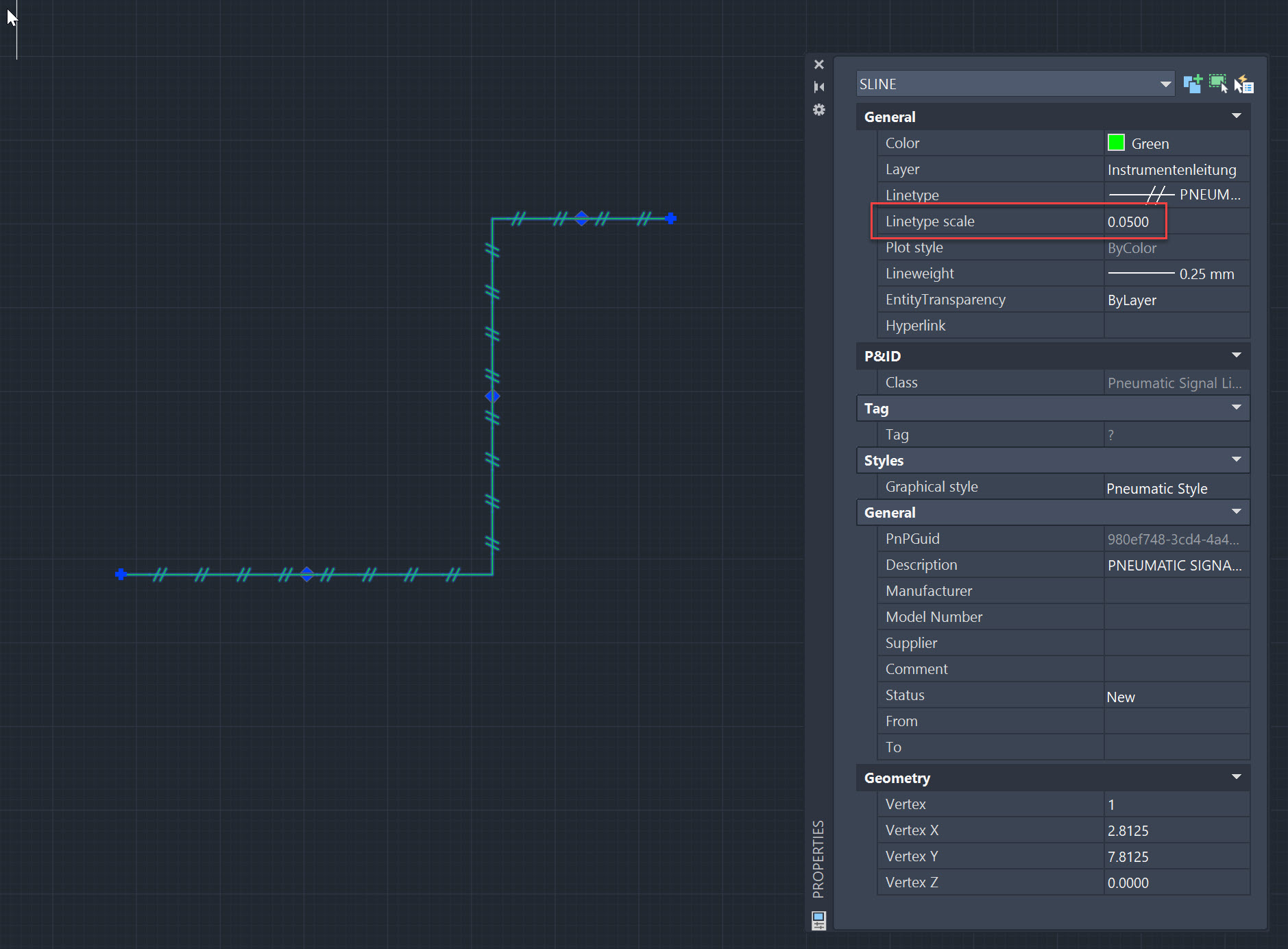Click the Select Objects icon
The image size is (1288, 949).
click(x=1219, y=83)
